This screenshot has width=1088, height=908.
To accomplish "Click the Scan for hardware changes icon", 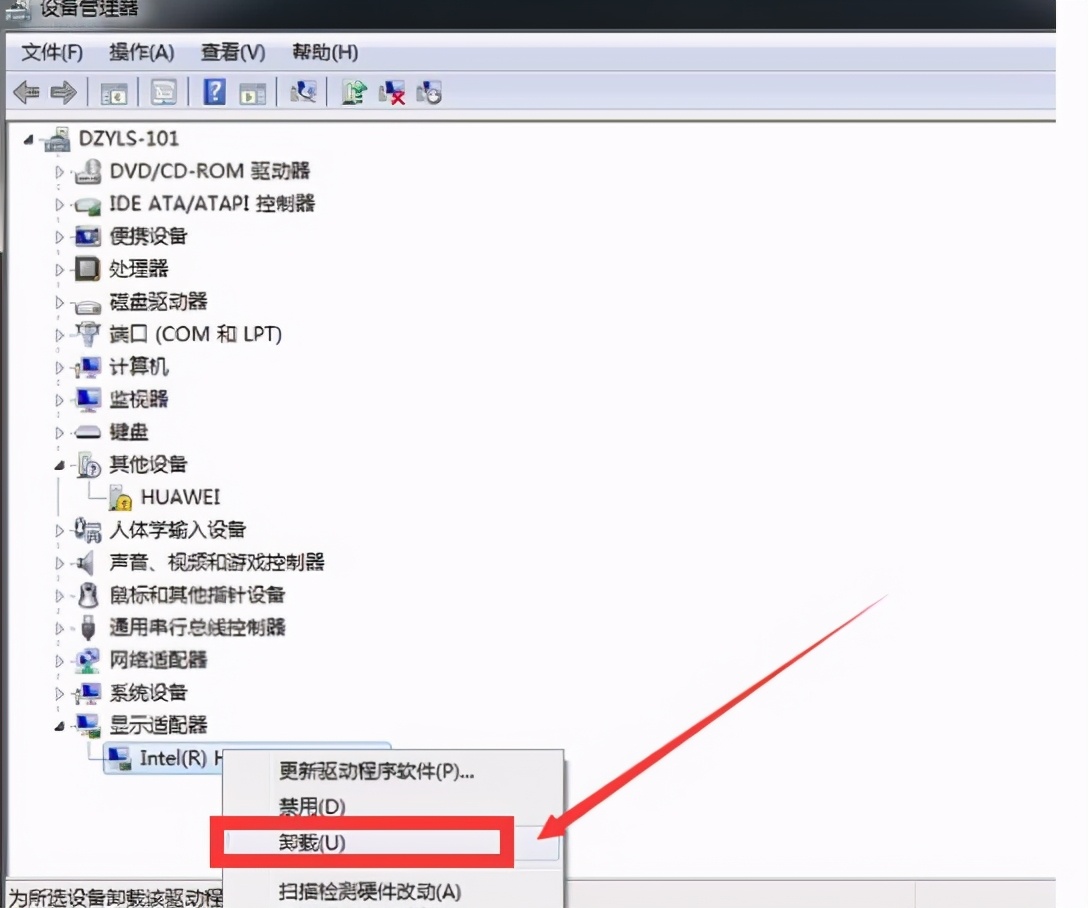I will [x=429, y=92].
